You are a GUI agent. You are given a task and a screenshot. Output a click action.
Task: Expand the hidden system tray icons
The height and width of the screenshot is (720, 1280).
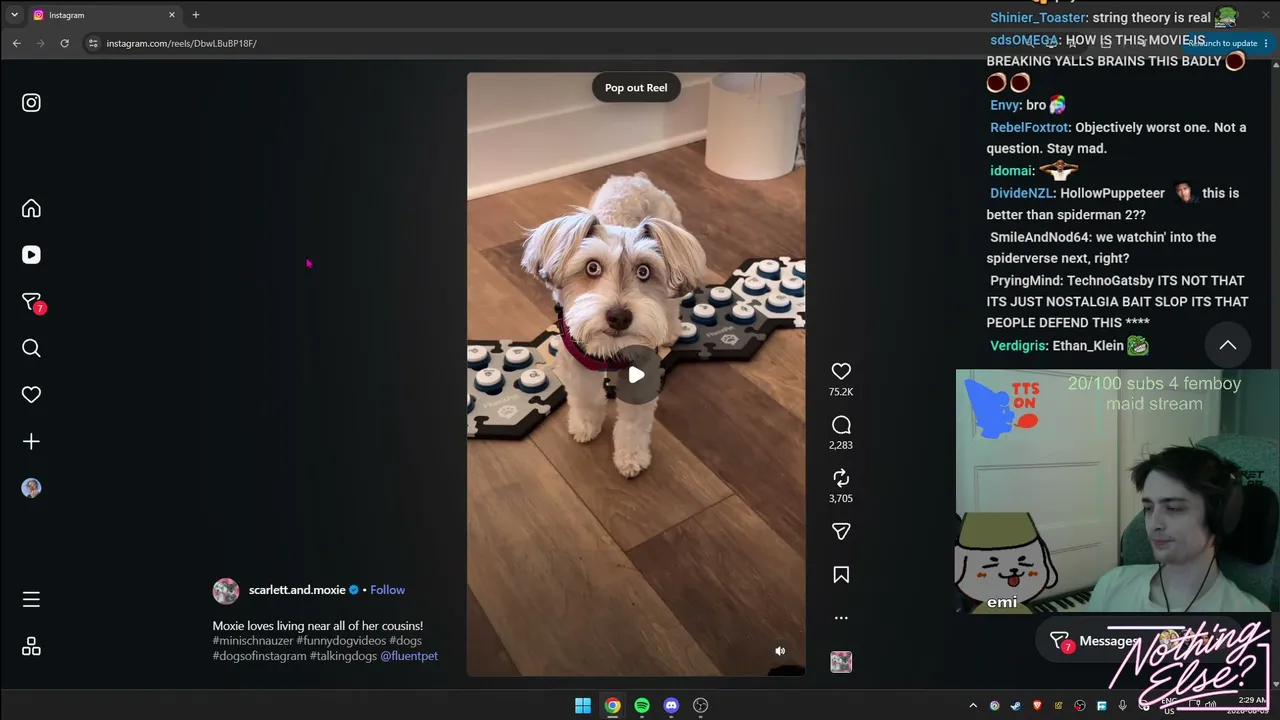pos(973,706)
